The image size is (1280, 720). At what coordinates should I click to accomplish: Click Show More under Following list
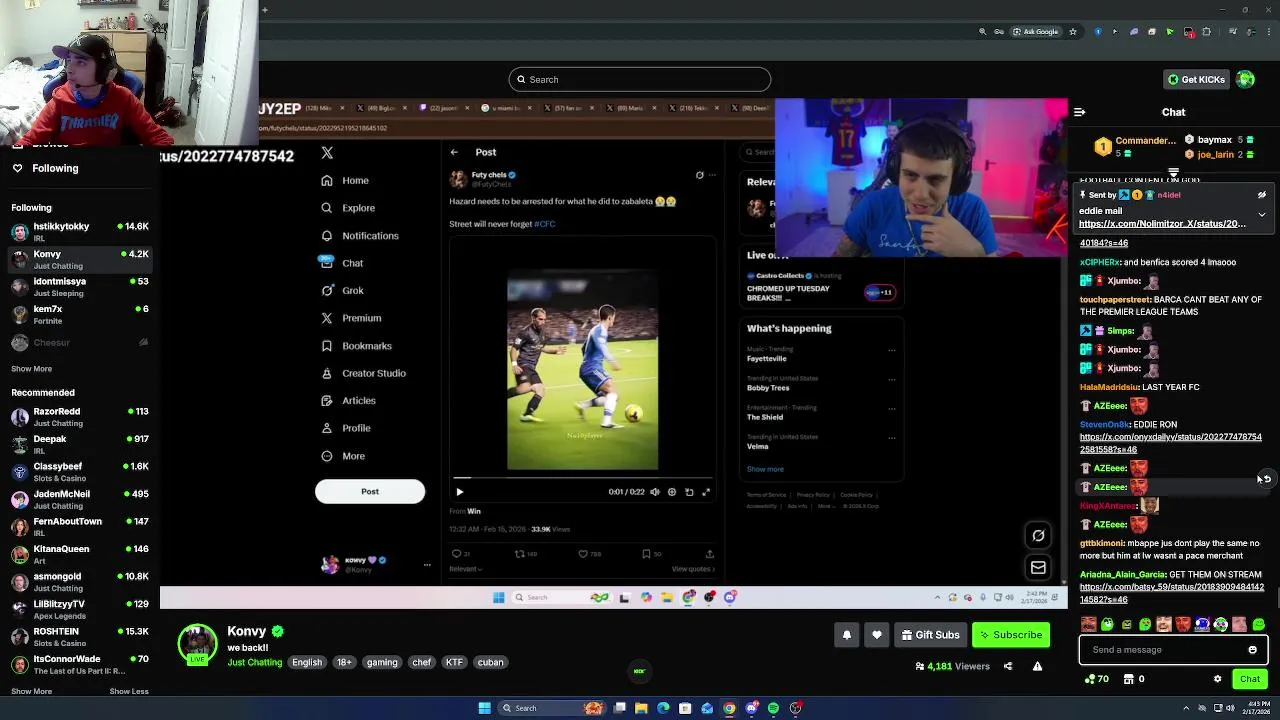click(x=31, y=369)
